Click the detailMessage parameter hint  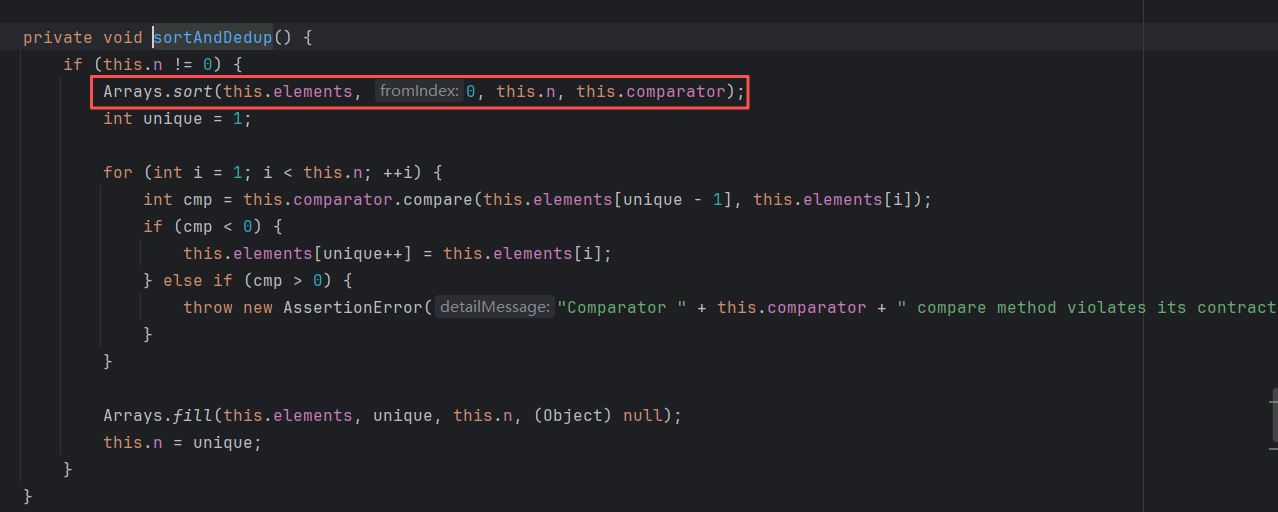pyautogui.click(x=495, y=307)
